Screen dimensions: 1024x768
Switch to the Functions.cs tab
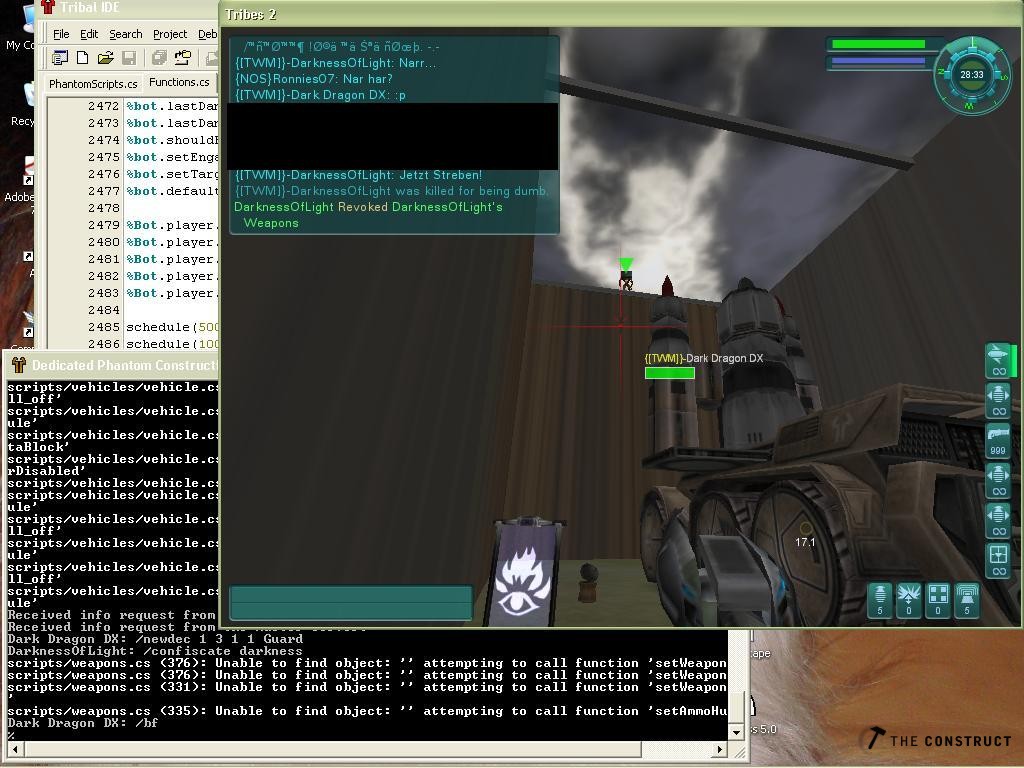179,82
